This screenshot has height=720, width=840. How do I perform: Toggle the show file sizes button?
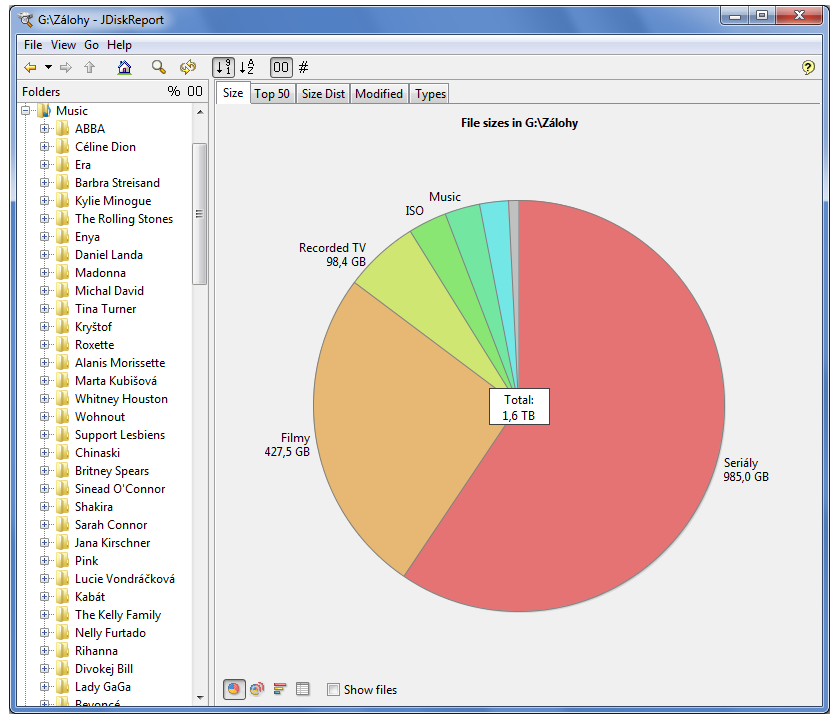click(x=281, y=67)
